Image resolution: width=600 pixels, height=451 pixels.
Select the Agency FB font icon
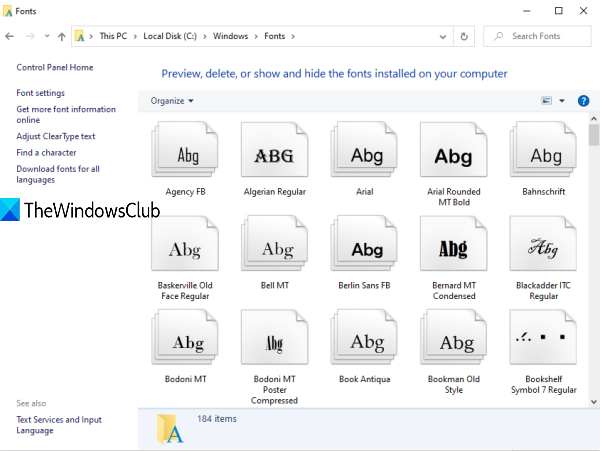click(185, 149)
